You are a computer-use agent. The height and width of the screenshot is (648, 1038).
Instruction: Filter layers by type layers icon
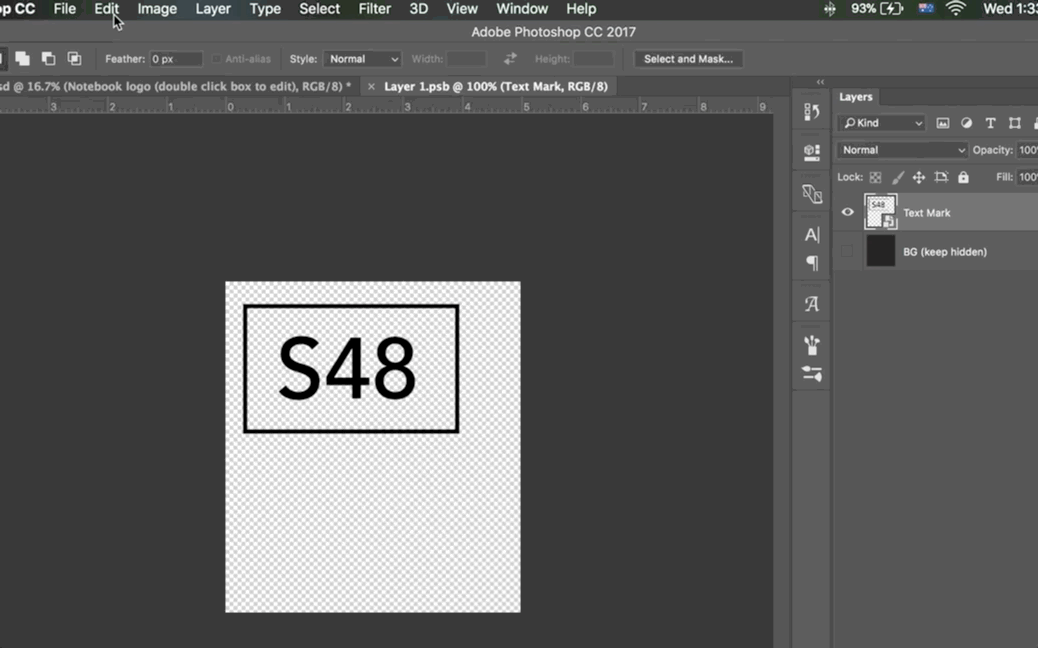pyautogui.click(x=990, y=123)
